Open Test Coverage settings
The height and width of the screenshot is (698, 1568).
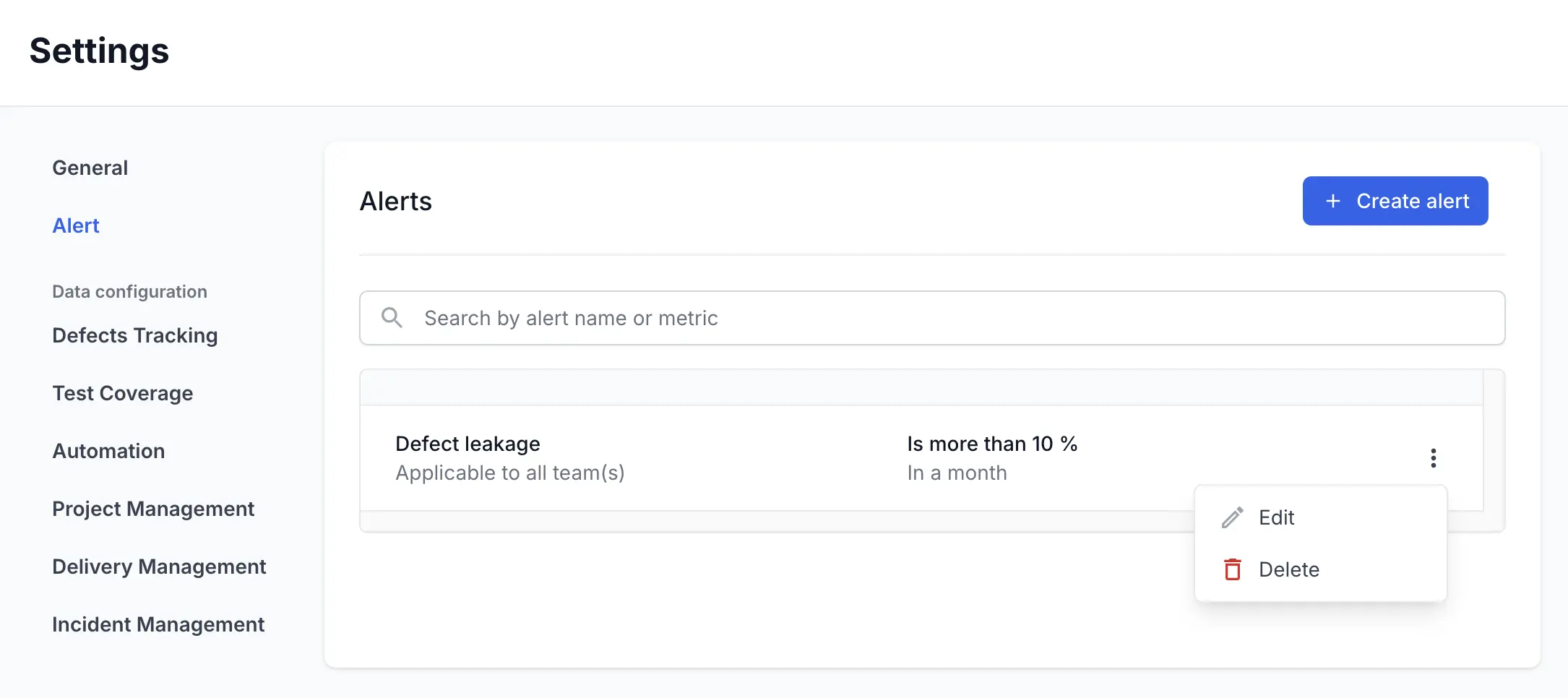pos(123,393)
